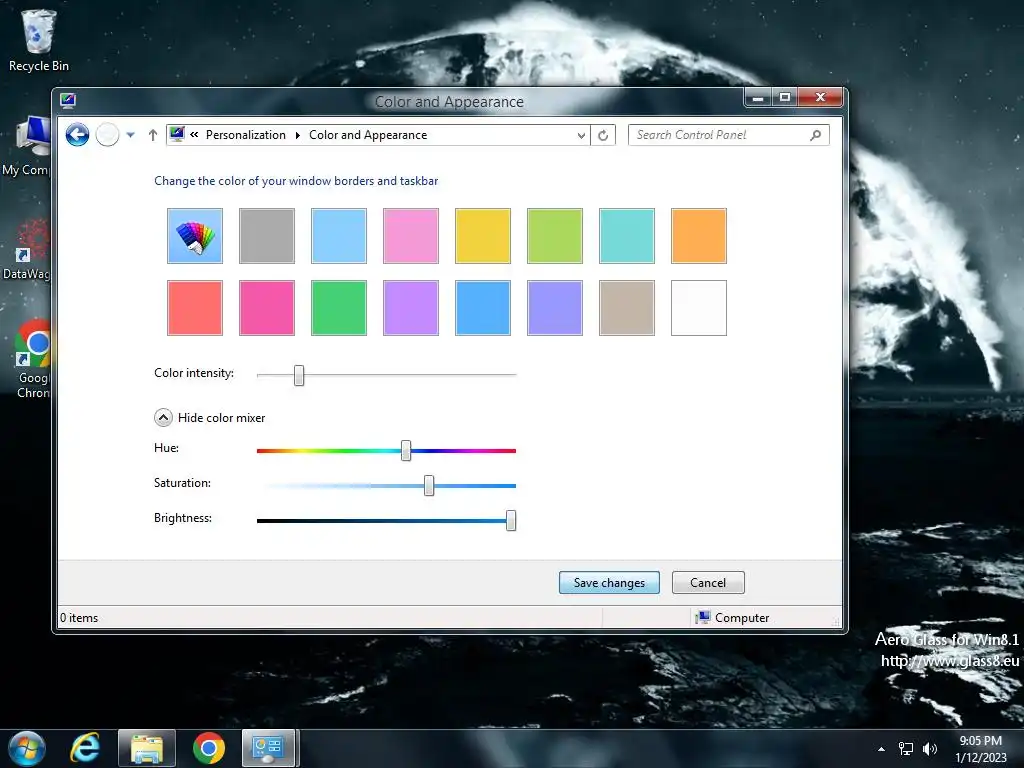
Task: Click the network tray icon
Action: point(906,749)
